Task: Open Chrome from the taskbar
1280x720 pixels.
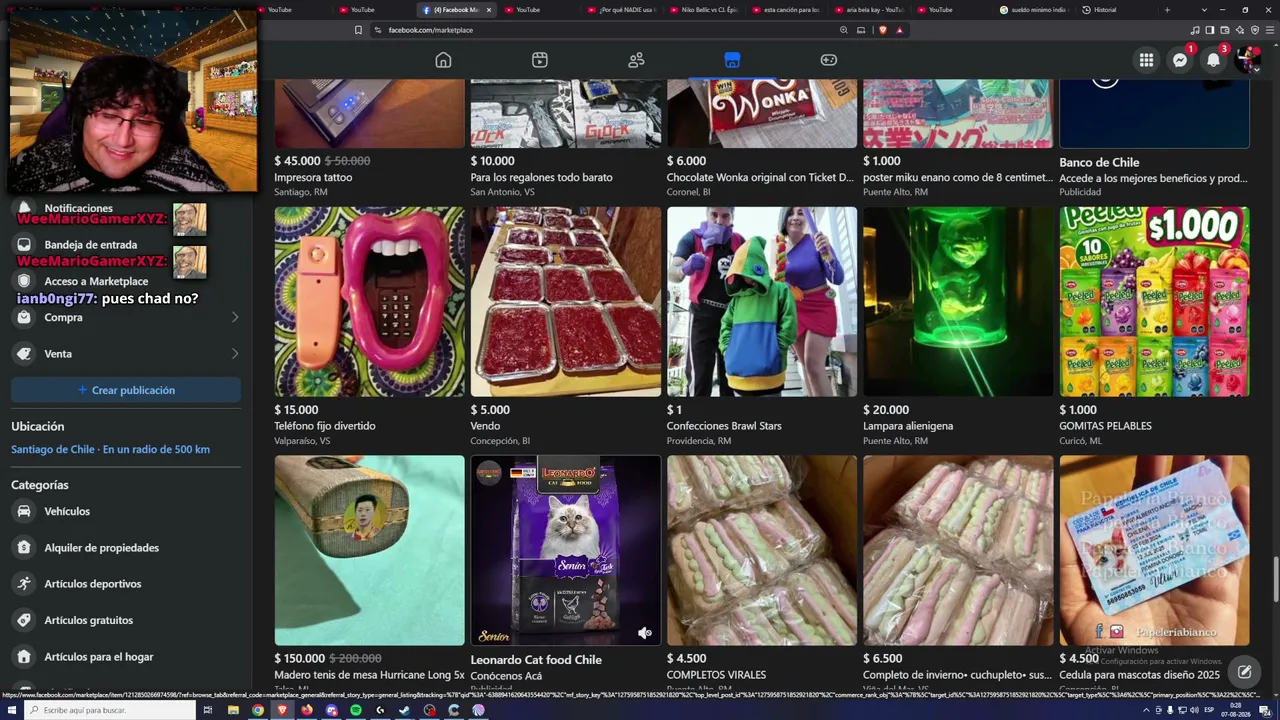Action: pos(258,710)
